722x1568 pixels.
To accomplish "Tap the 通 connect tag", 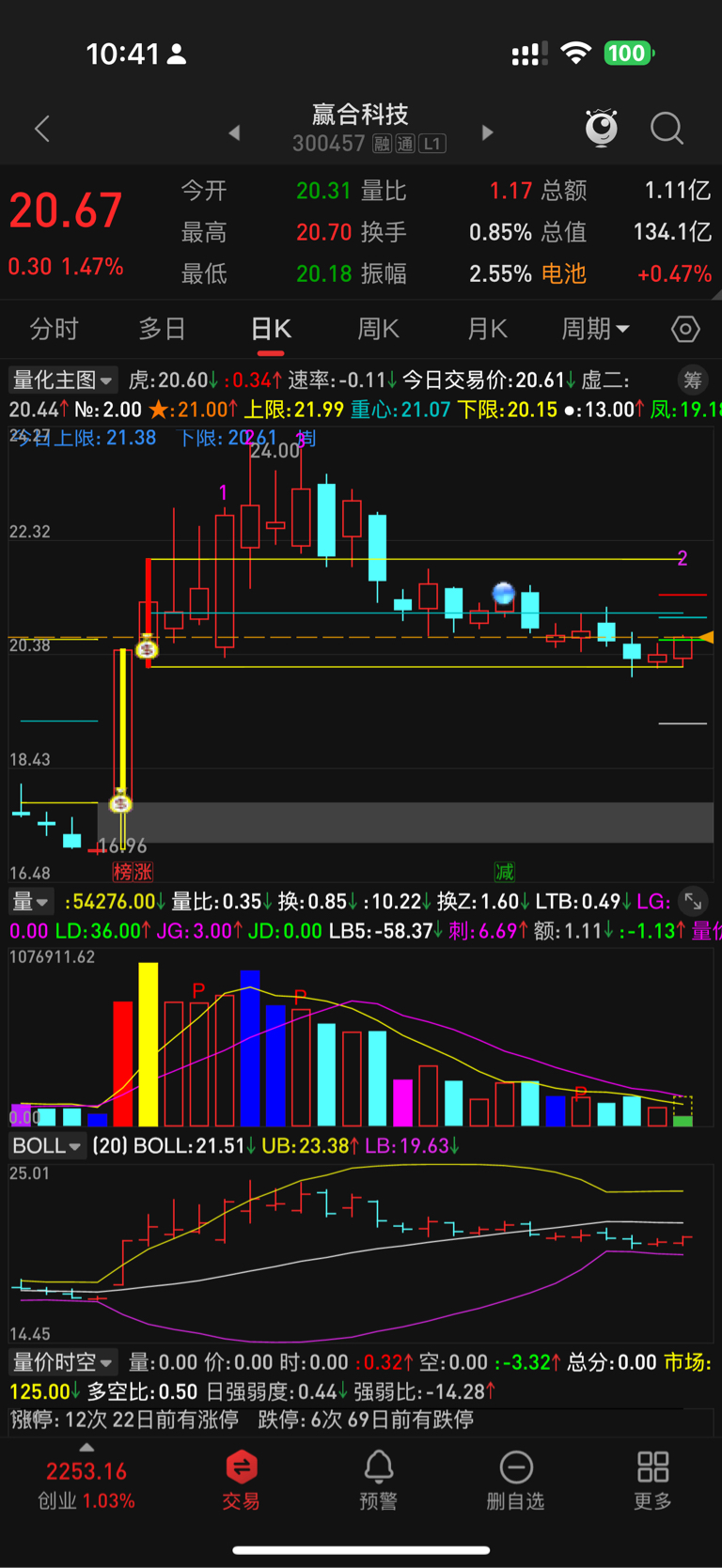I will coord(405,144).
